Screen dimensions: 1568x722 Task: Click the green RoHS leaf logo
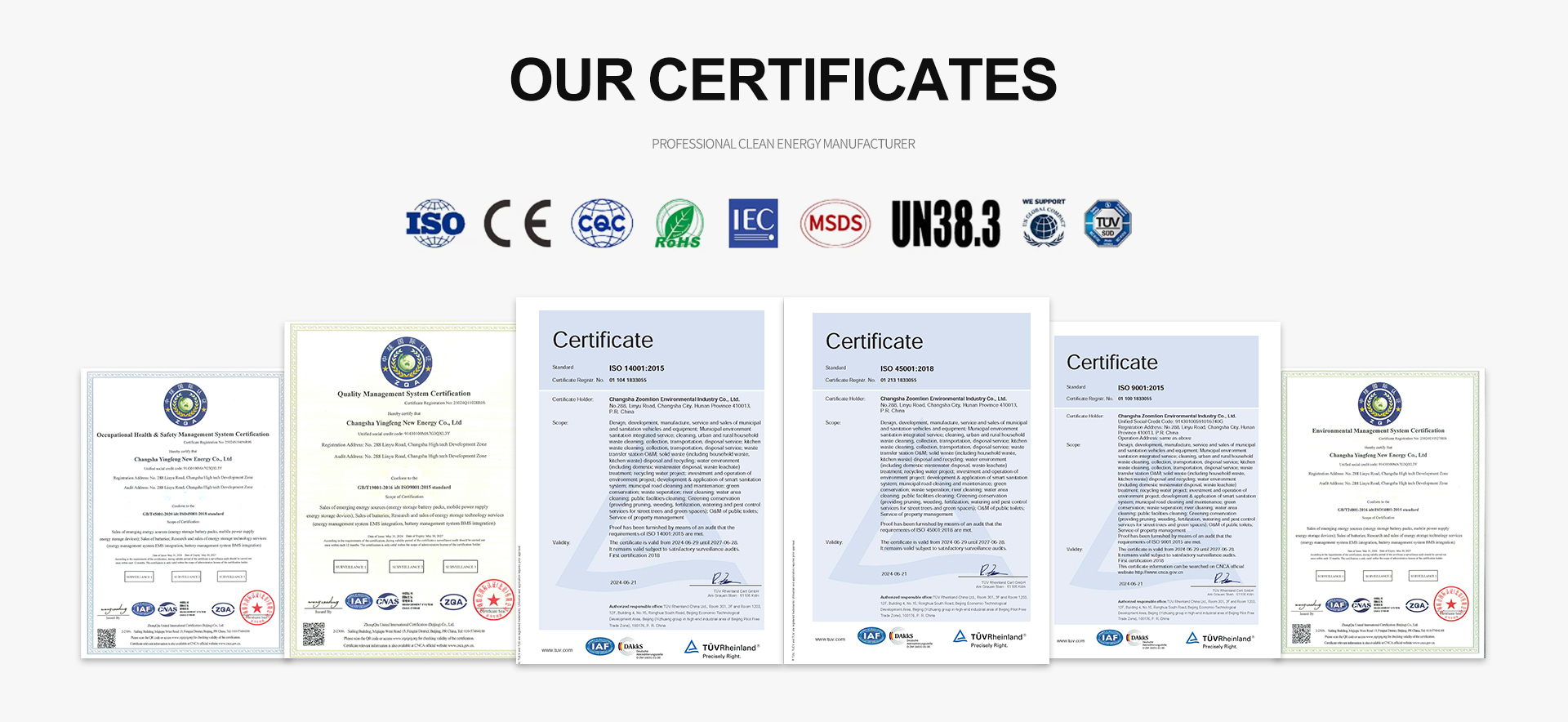click(679, 224)
